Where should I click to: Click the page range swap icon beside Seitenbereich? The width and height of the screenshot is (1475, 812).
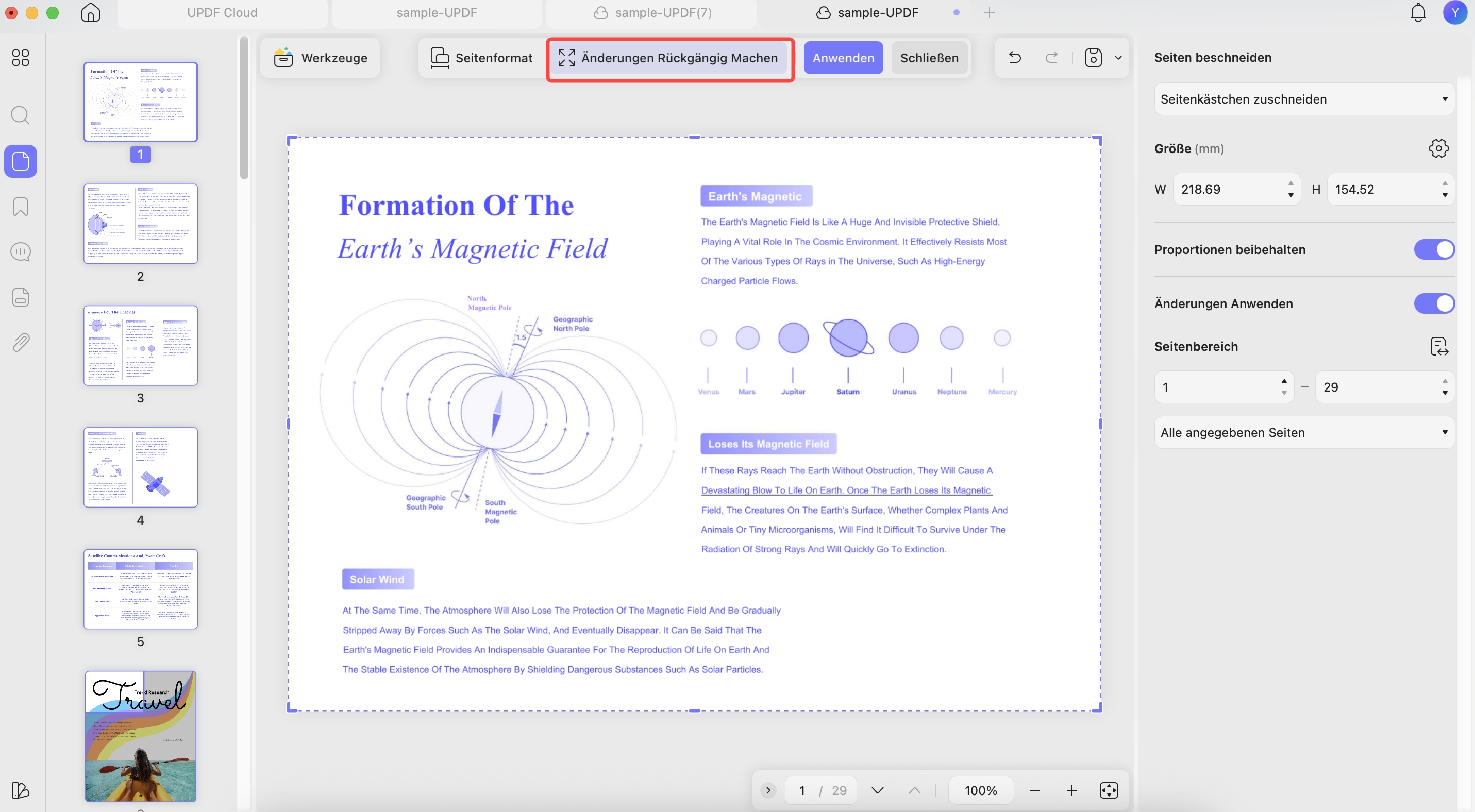pyautogui.click(x=1438, y=346)
